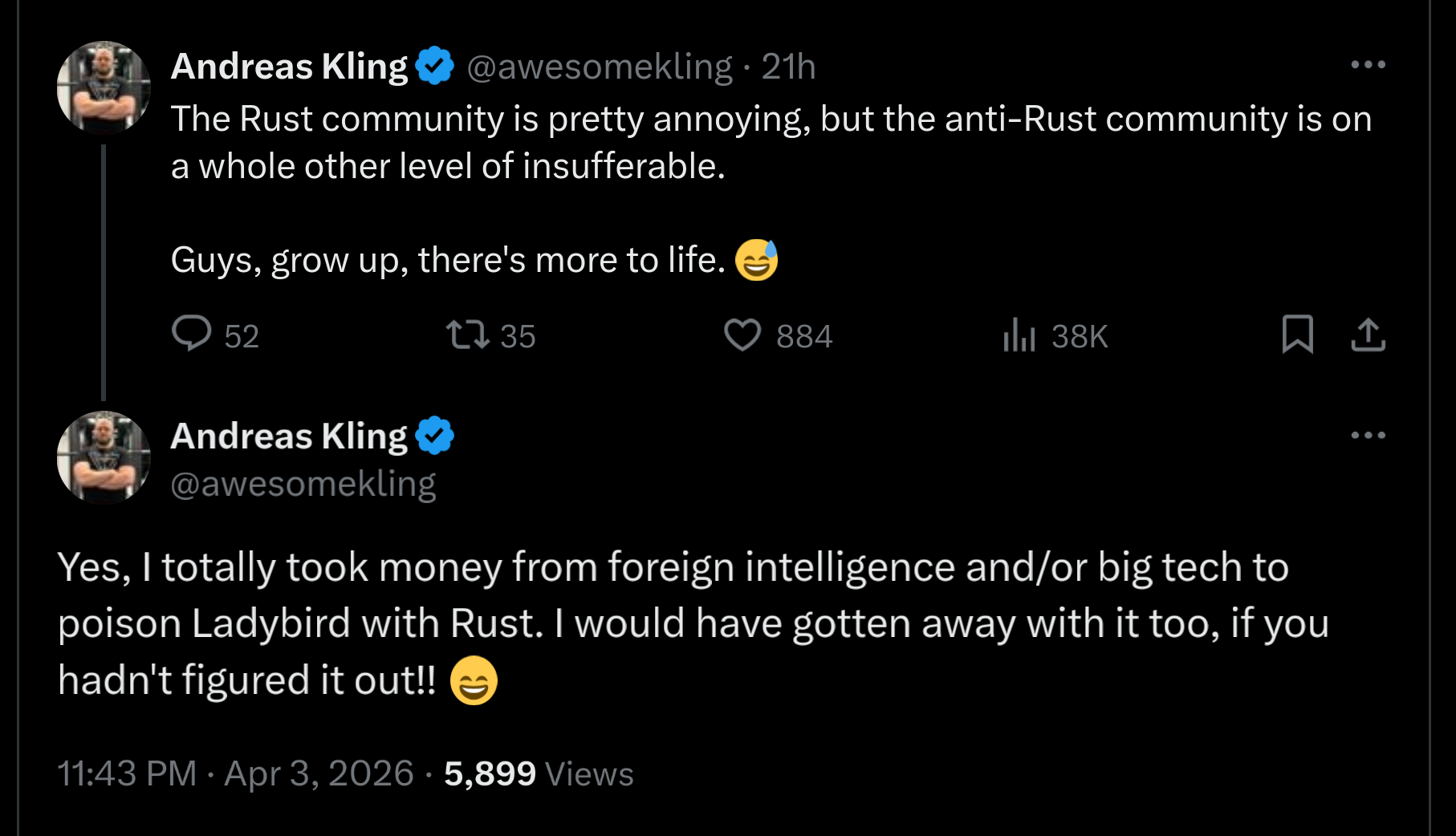
Task: Repost the tweet with 35 reposts
Action: (x=468, y=335)
